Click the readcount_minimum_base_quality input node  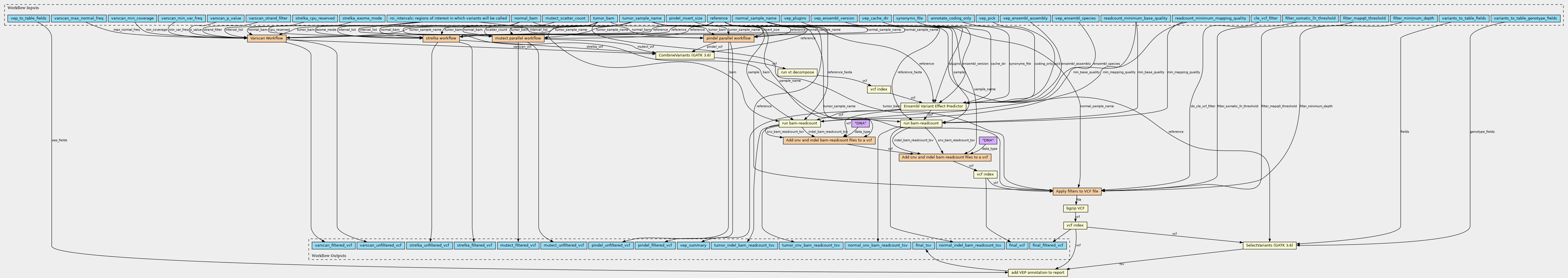(x=1135, y=18)
